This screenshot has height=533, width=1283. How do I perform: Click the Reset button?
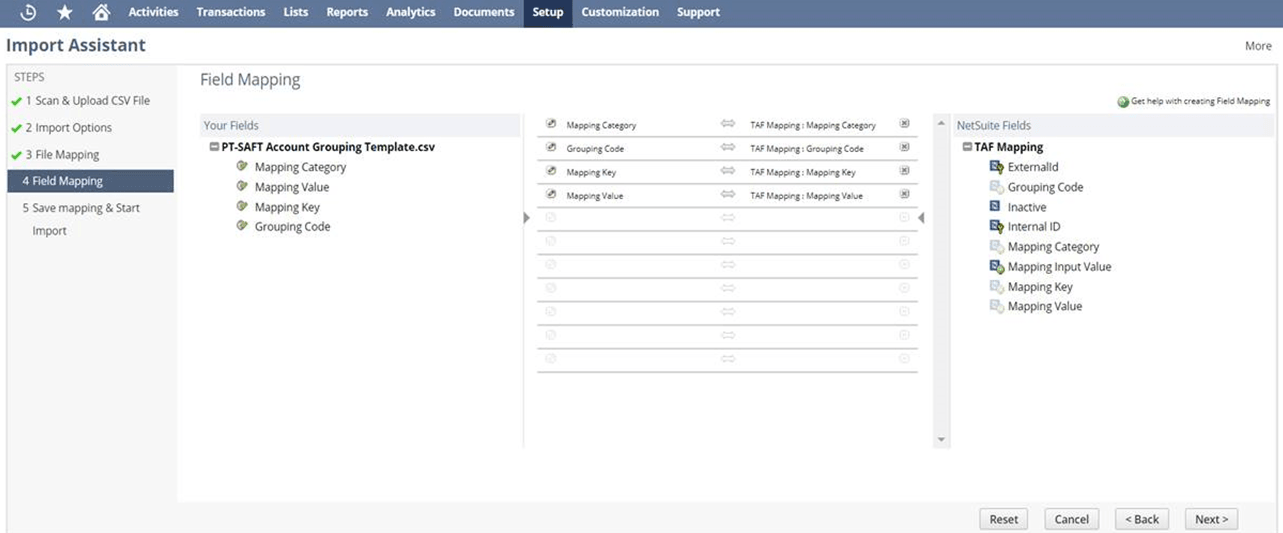click(1004, 519)
